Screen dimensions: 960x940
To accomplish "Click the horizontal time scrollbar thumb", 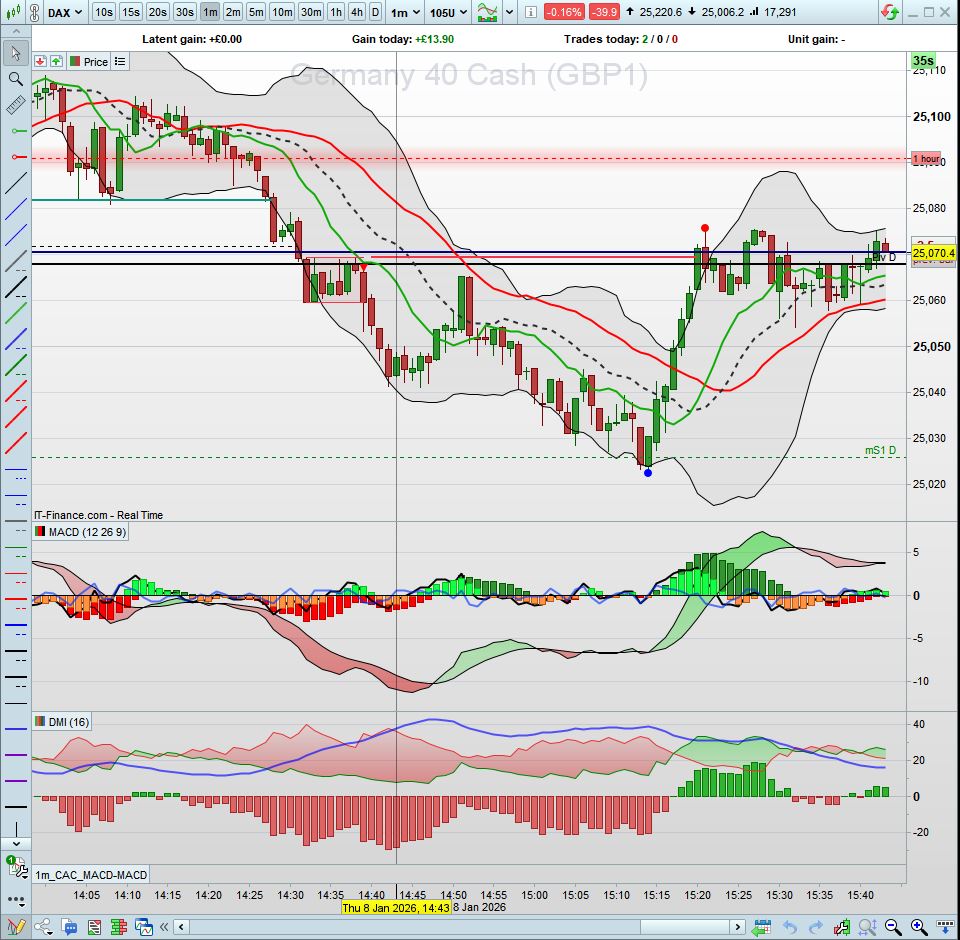I will (684, 927).
